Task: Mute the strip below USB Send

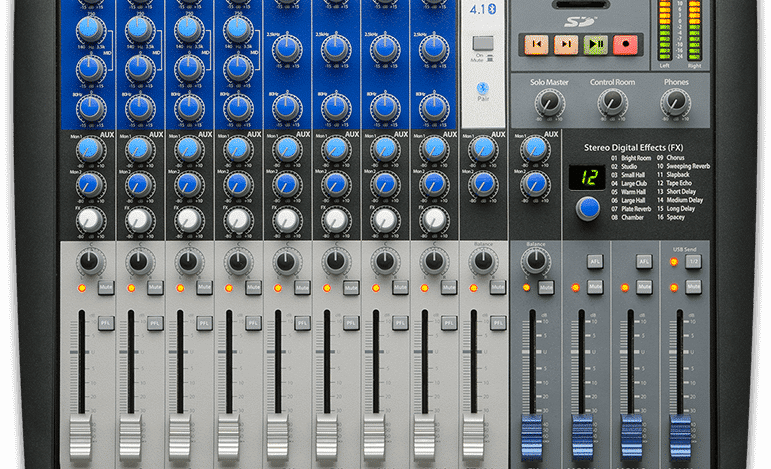Action: 693,287
